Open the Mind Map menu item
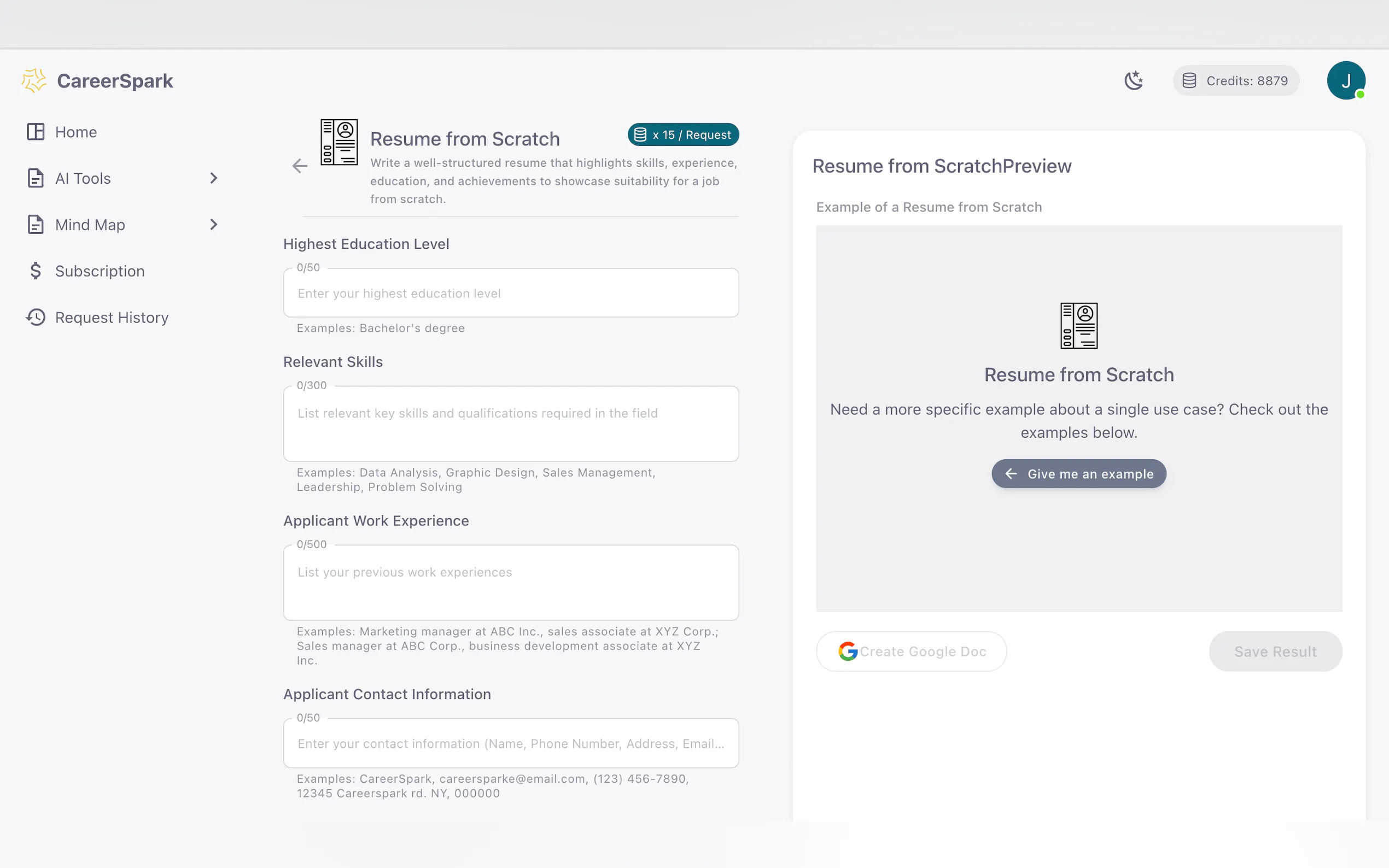Viewport: 1389px width, 868px height. pos(90,225)
